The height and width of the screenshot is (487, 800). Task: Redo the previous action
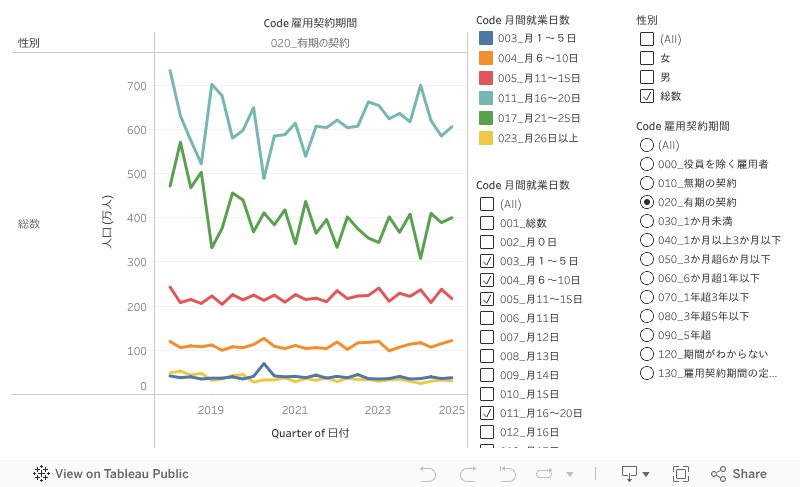click(465, 474)
